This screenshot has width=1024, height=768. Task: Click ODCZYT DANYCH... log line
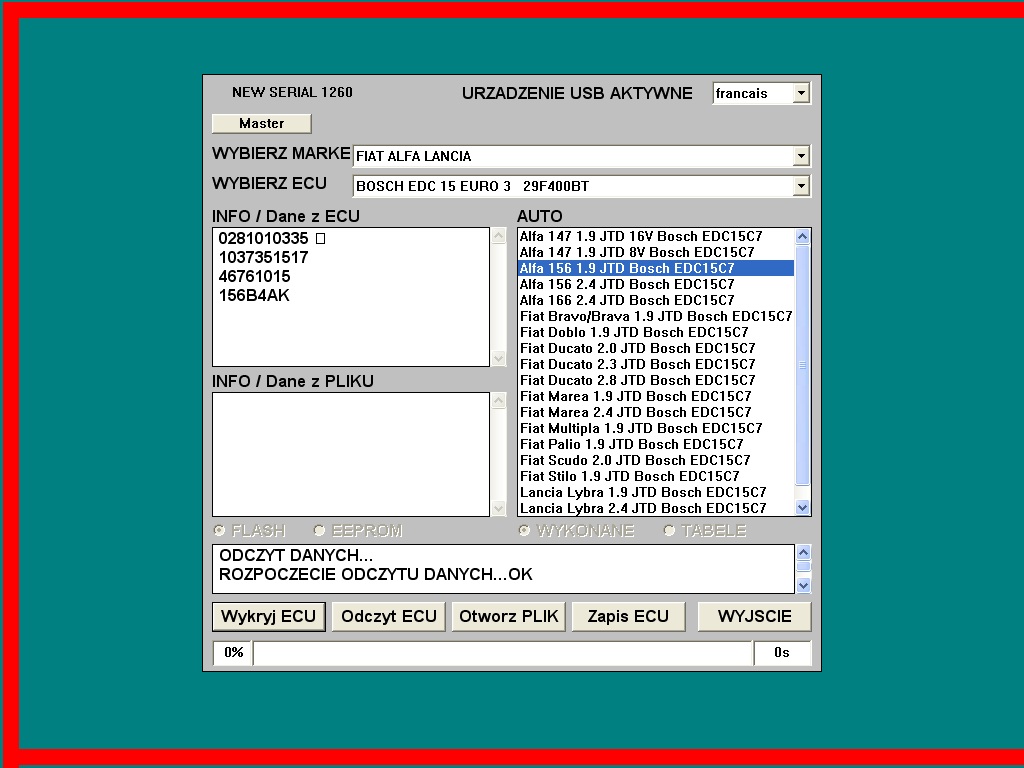point(296,556)
